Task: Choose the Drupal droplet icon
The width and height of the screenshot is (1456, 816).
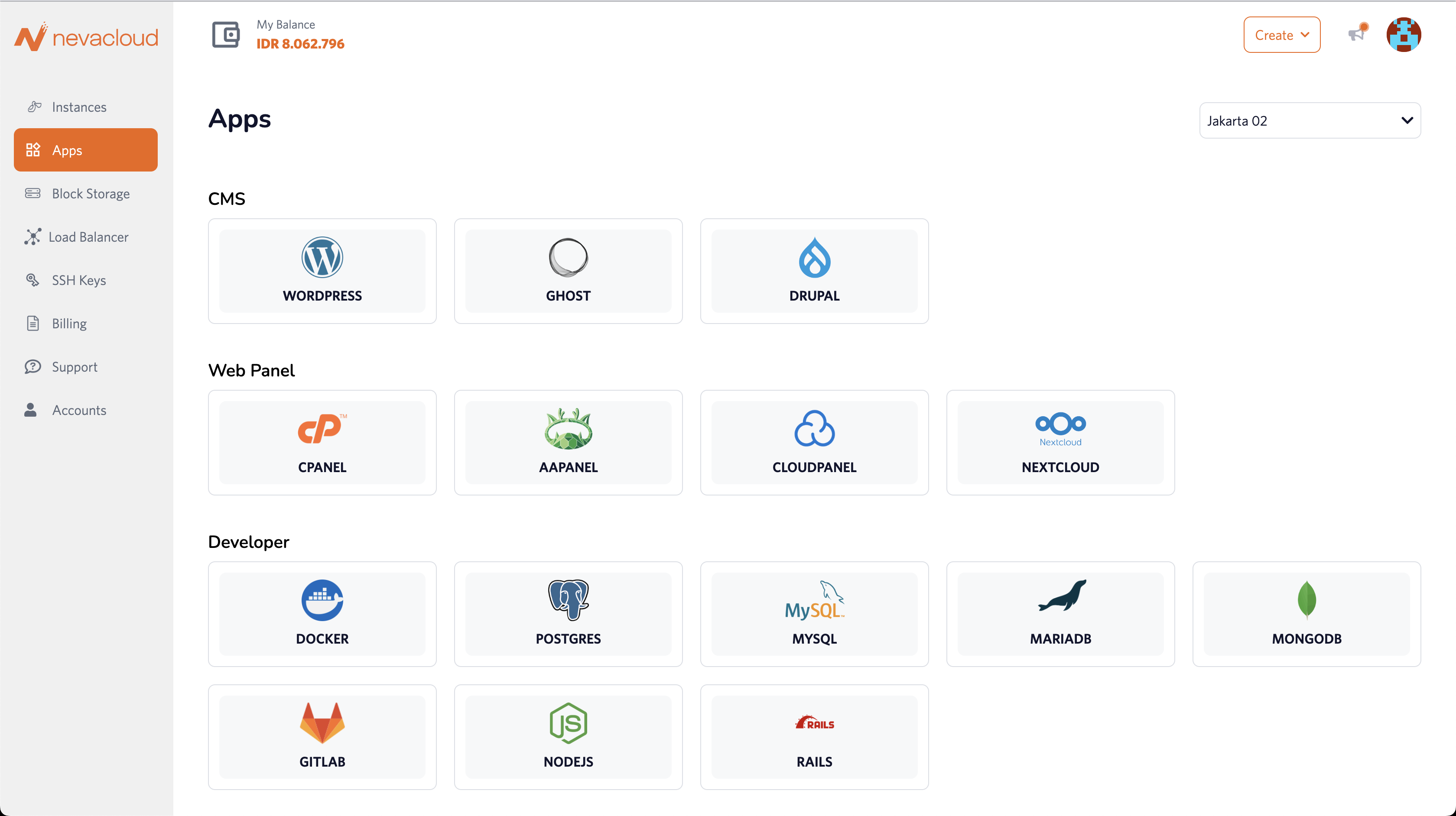Action: tap(815, 257)
